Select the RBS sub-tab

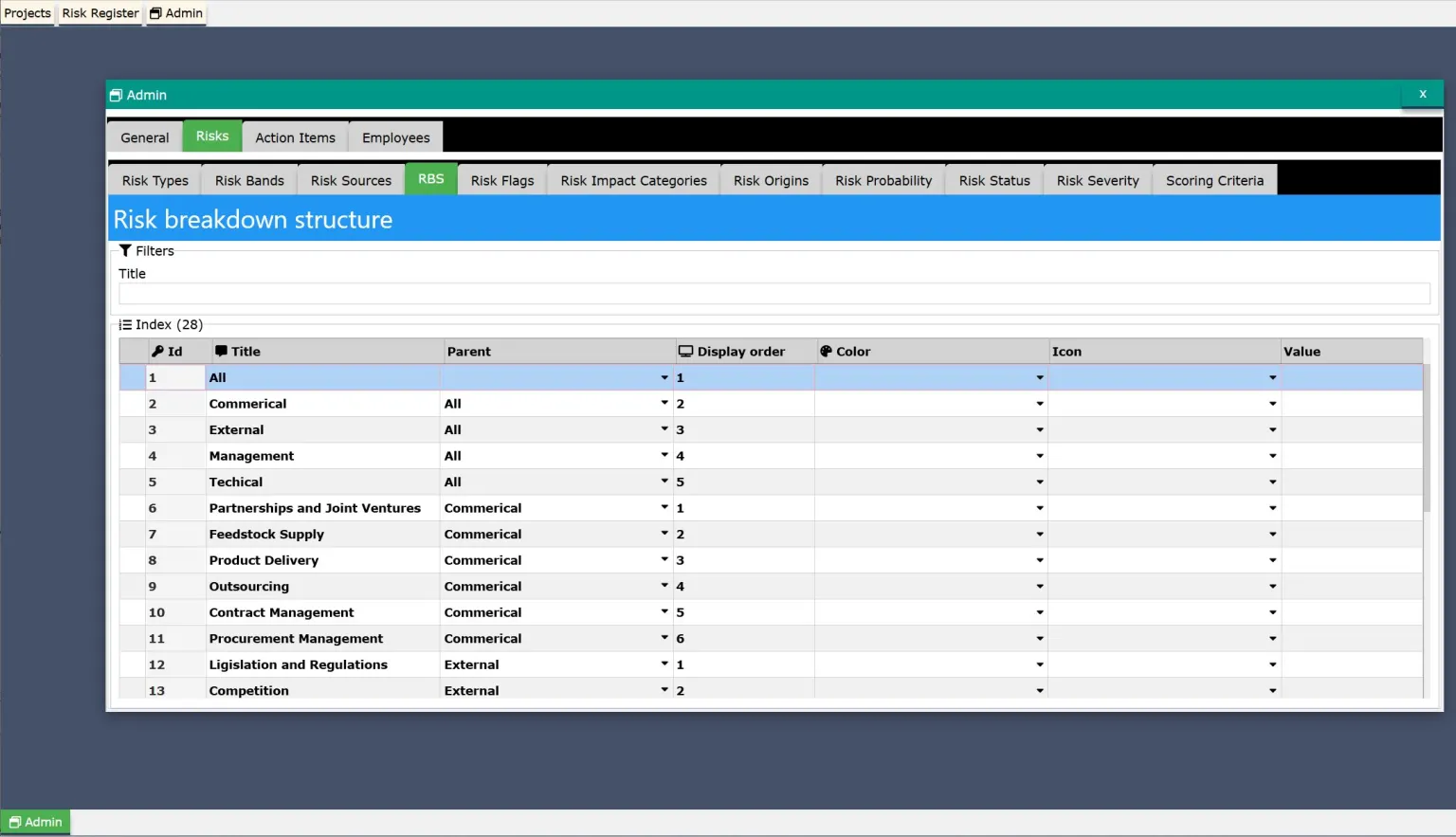[x=431, y=179]
